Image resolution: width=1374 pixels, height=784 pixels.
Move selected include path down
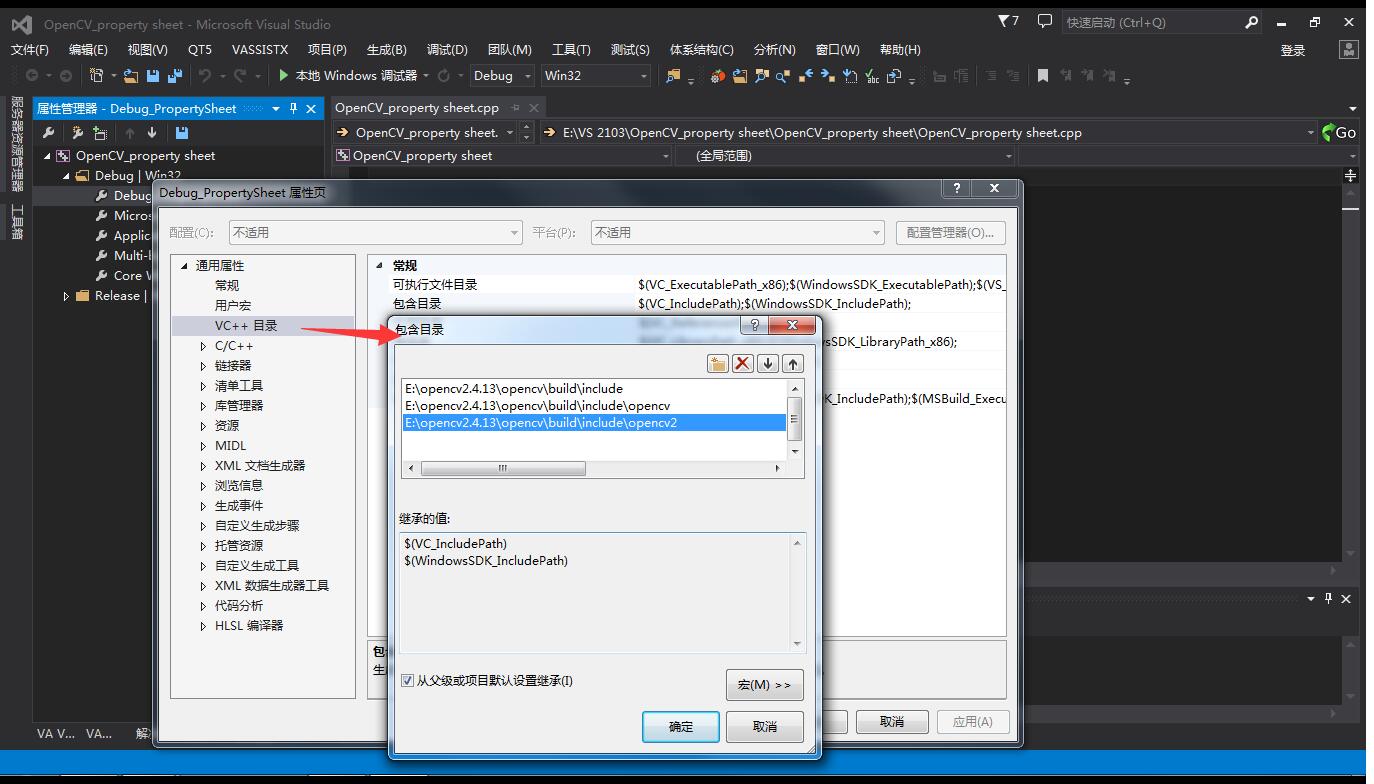coord(767,364)
